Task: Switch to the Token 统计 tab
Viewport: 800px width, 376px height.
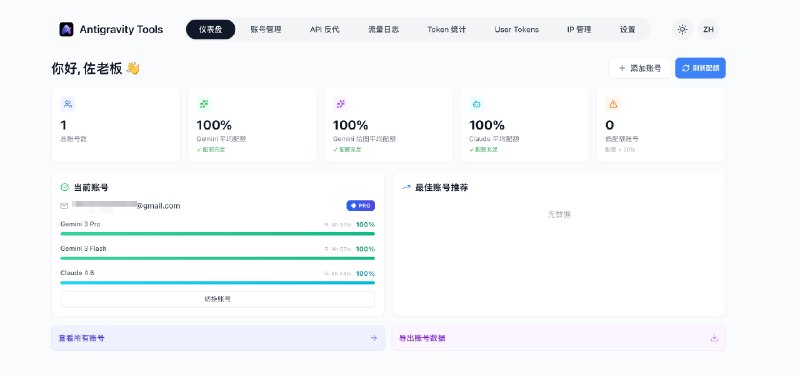Action: (x=446, y=30)
